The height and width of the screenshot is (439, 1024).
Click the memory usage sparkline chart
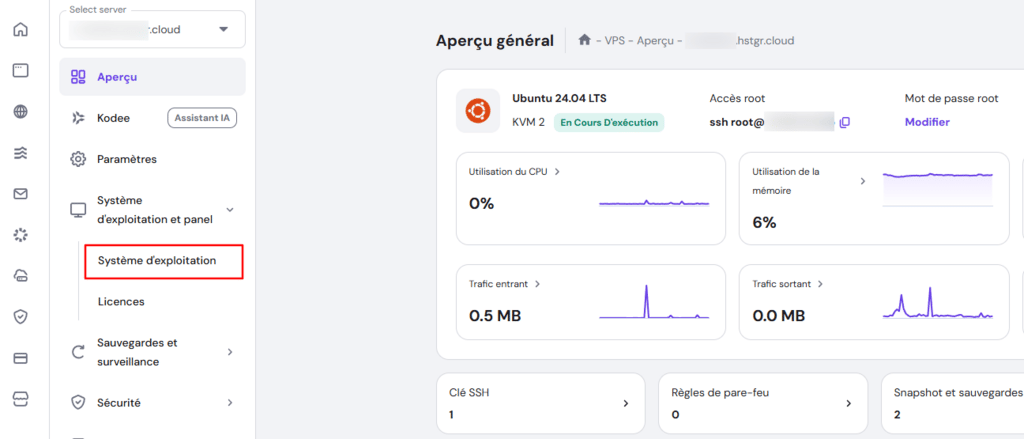938,189
